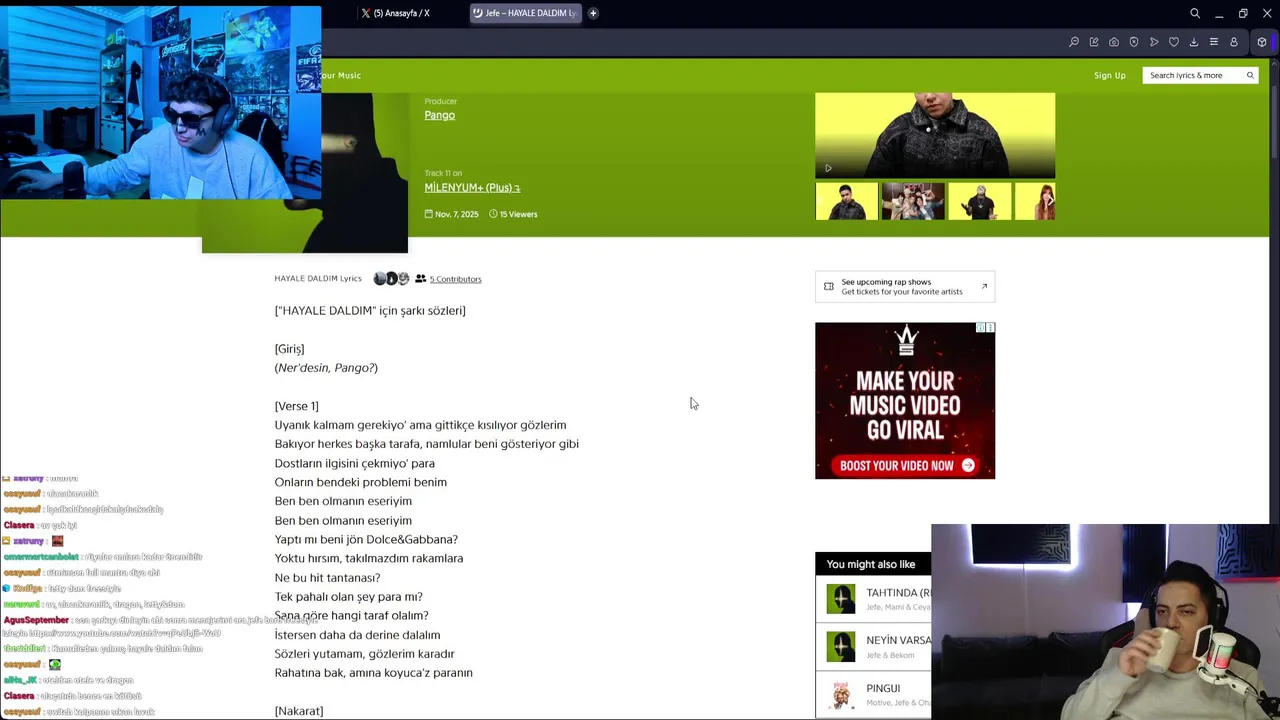Click the ticket icon on rap shows banner
This screenshot has width=1280, height=720.
pyautogui.click(x=828, y=287)
